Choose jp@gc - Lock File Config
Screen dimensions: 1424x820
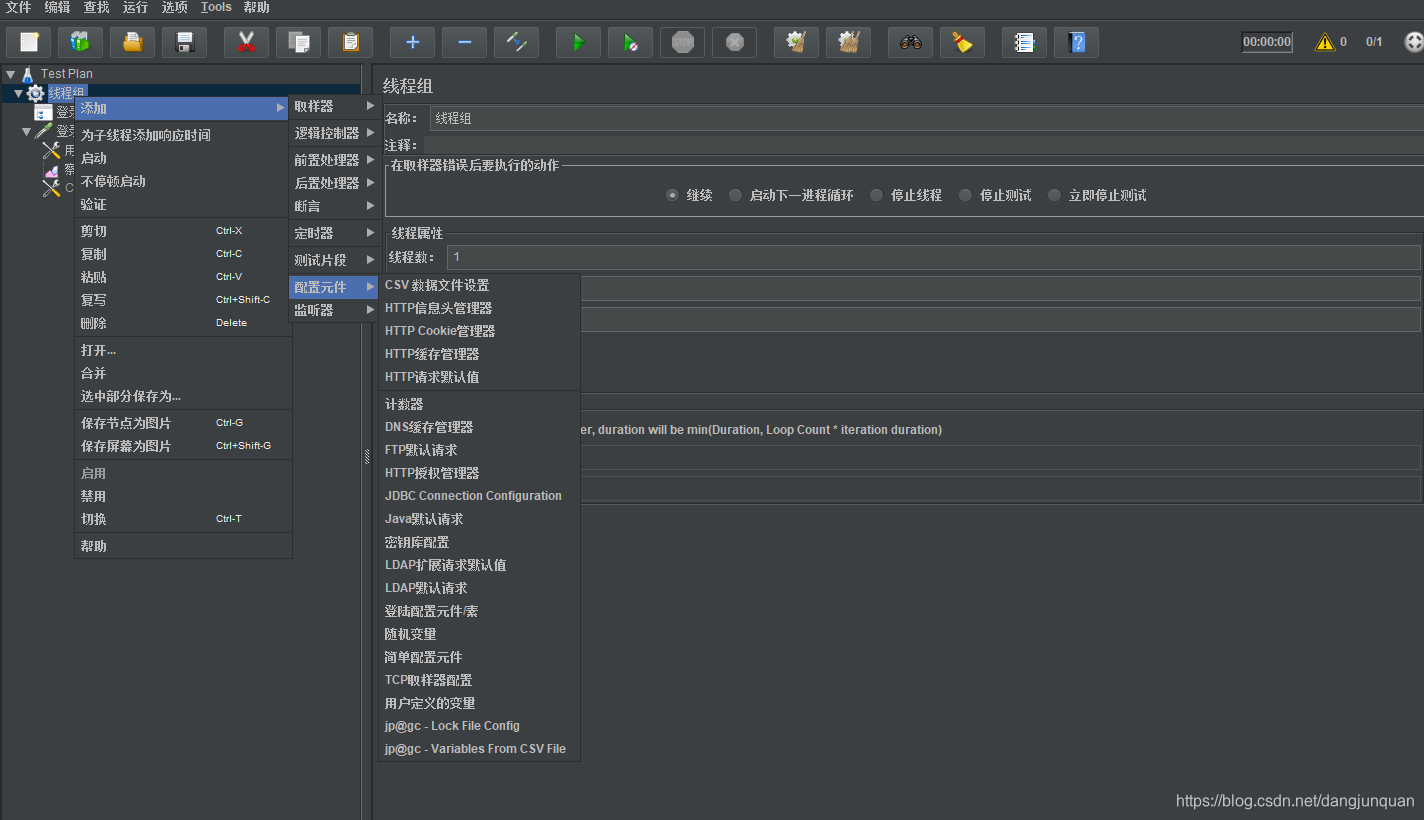(480, 726)
